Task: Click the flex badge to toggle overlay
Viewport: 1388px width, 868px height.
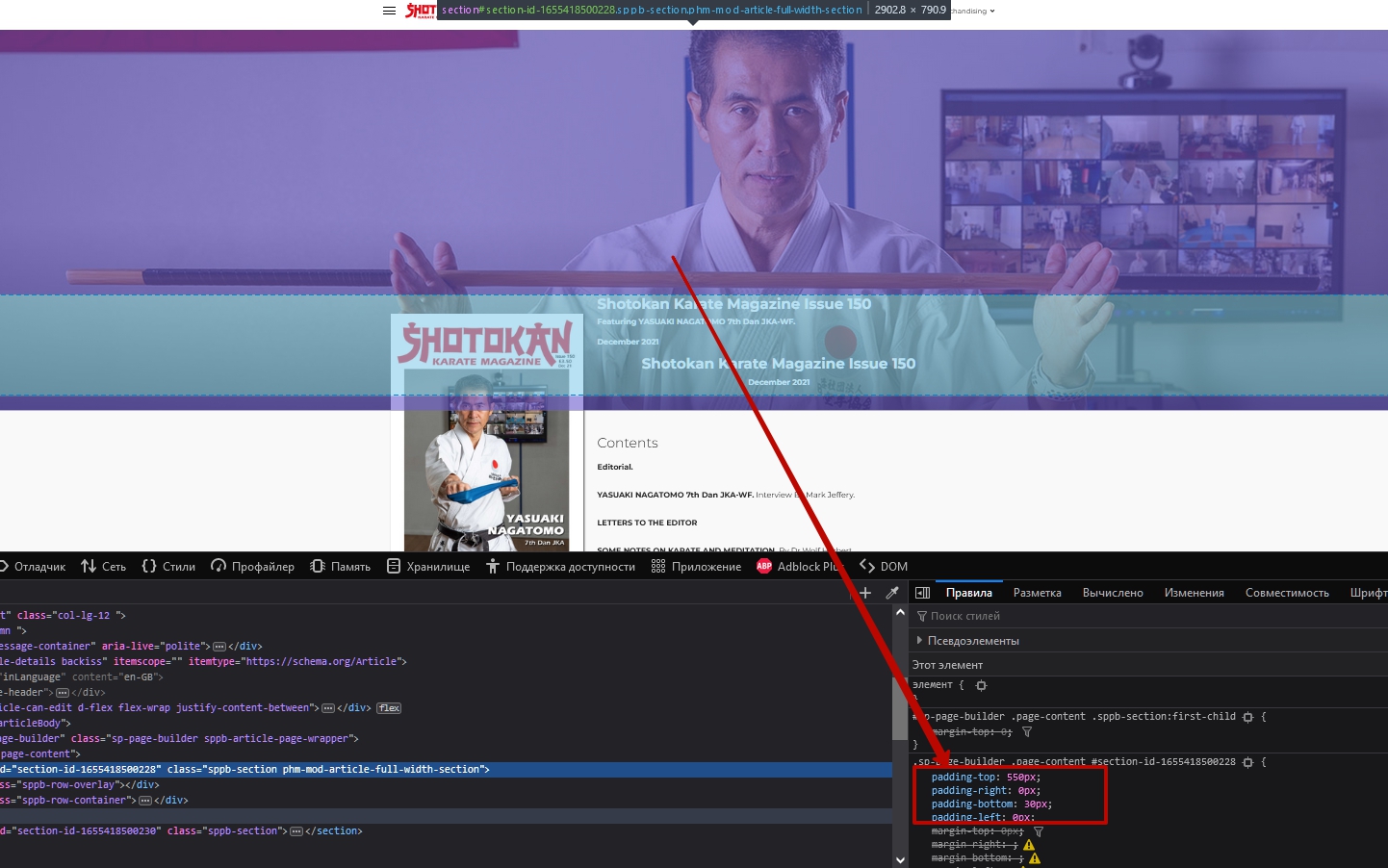Action: [389, 708]
